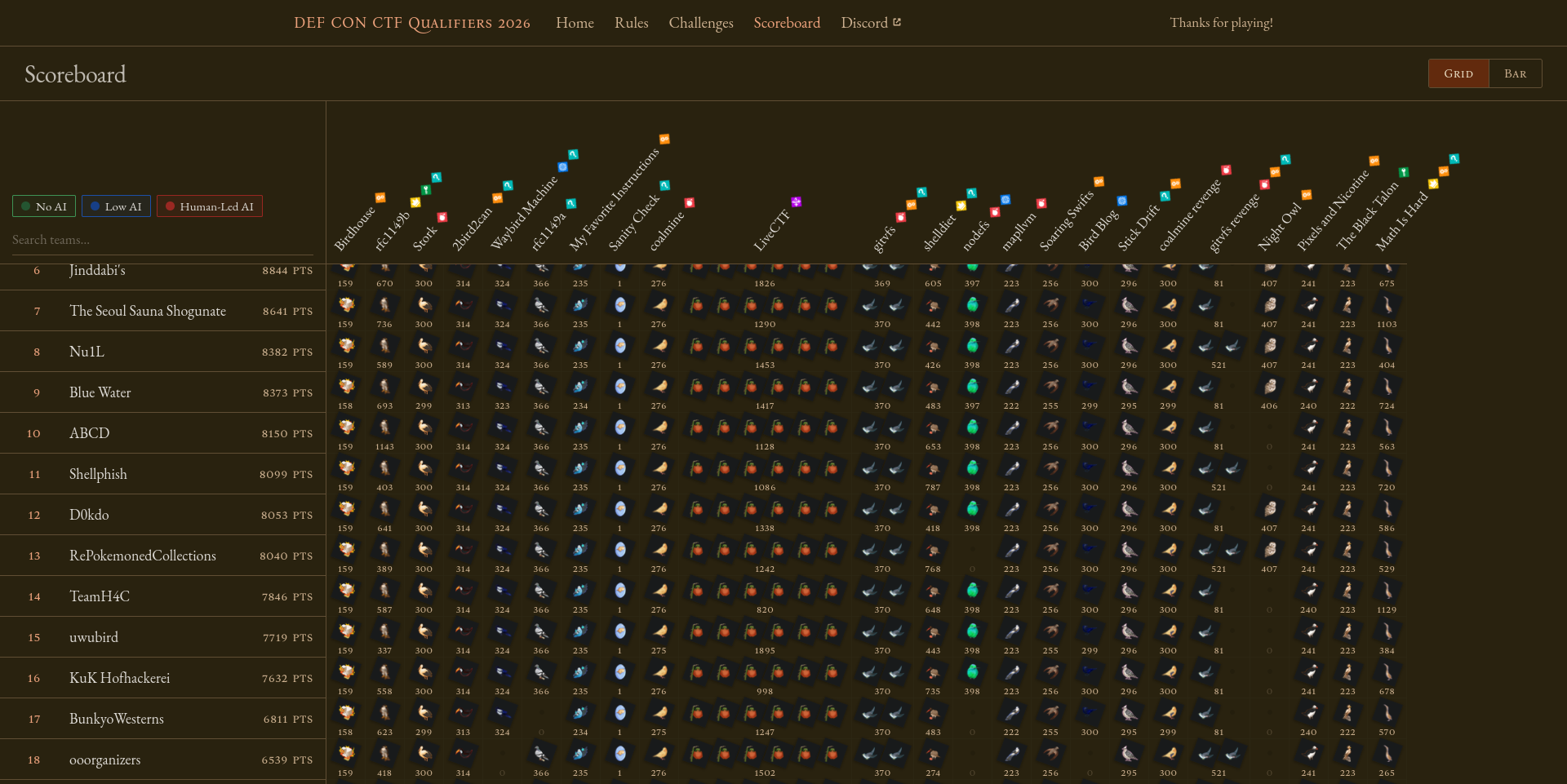Select the My Favorite Instructions icon for Shellphish
Viewport: 1567px width, 784px height.
coord(580,467)
